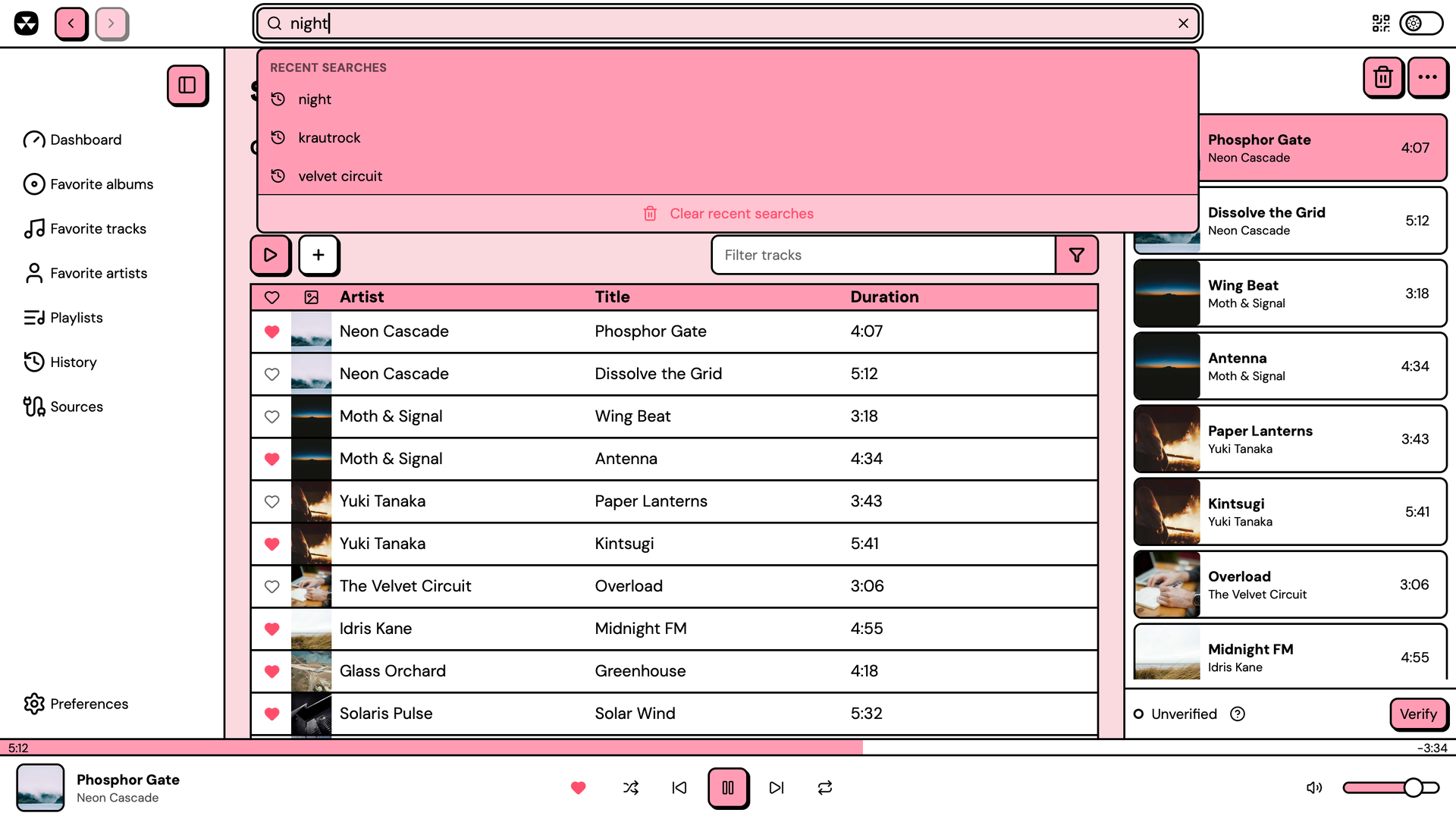The width and height of the screenshot is (1456, 819).
Task: Favorite the Dissolve the Grid row heart
Action: [271, 374]
